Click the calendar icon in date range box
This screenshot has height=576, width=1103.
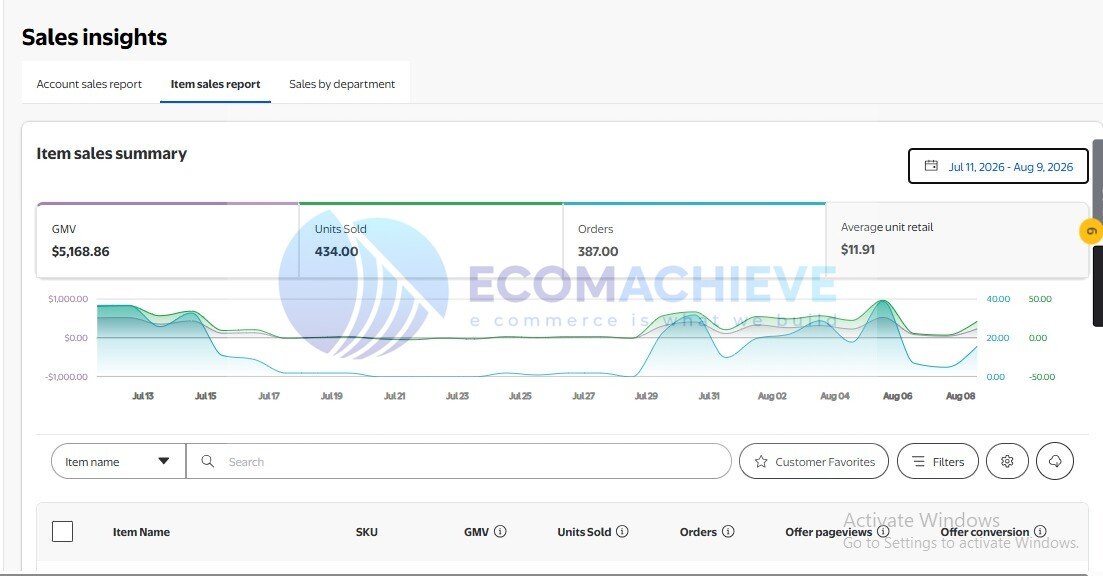[931, 166]
